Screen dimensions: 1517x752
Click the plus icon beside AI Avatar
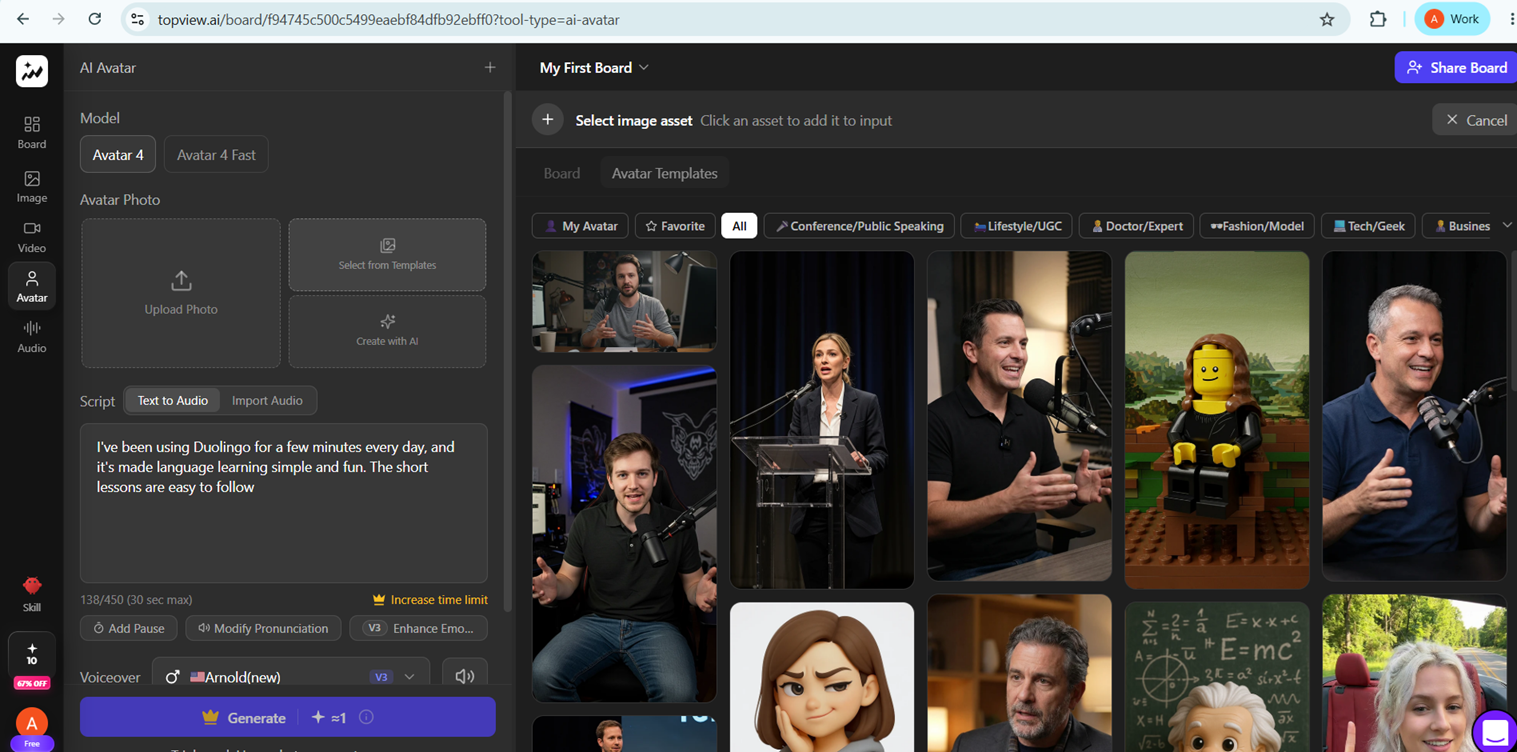490,68
